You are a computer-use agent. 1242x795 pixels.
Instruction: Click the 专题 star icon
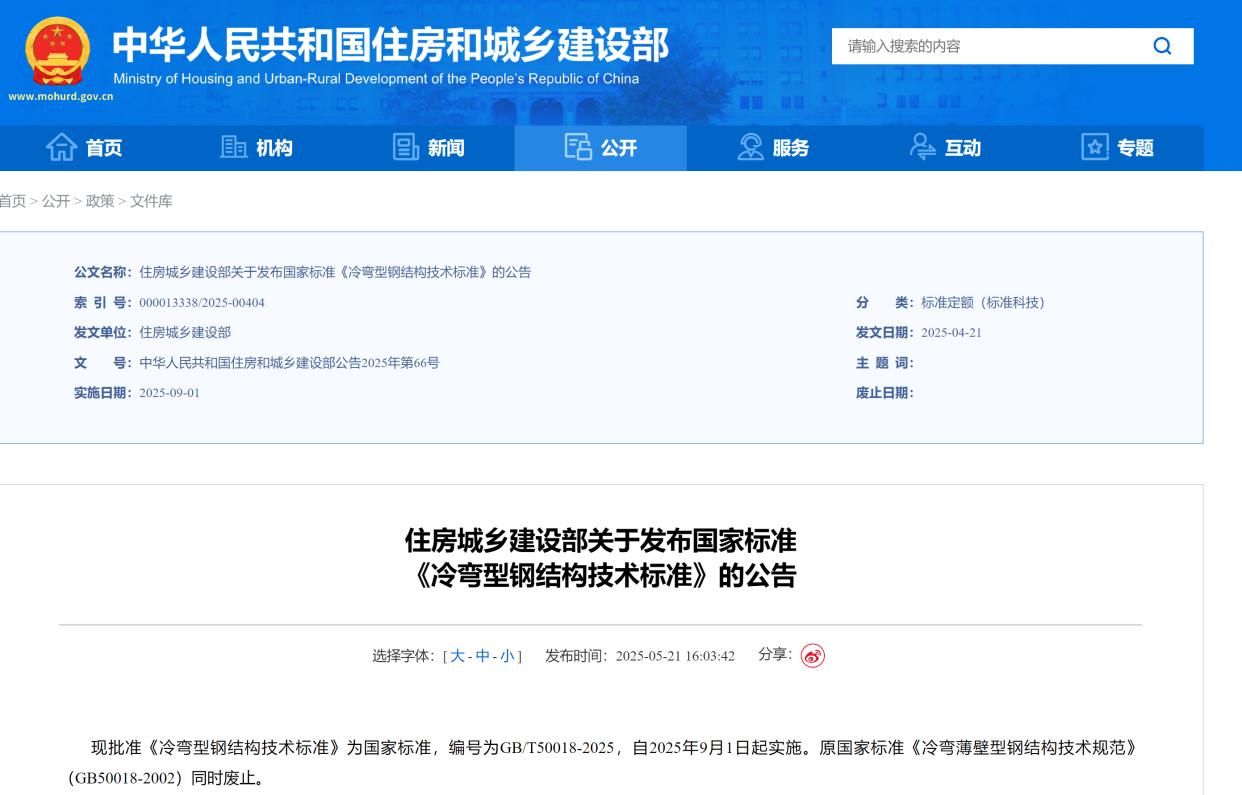(x=1096, y=148)
